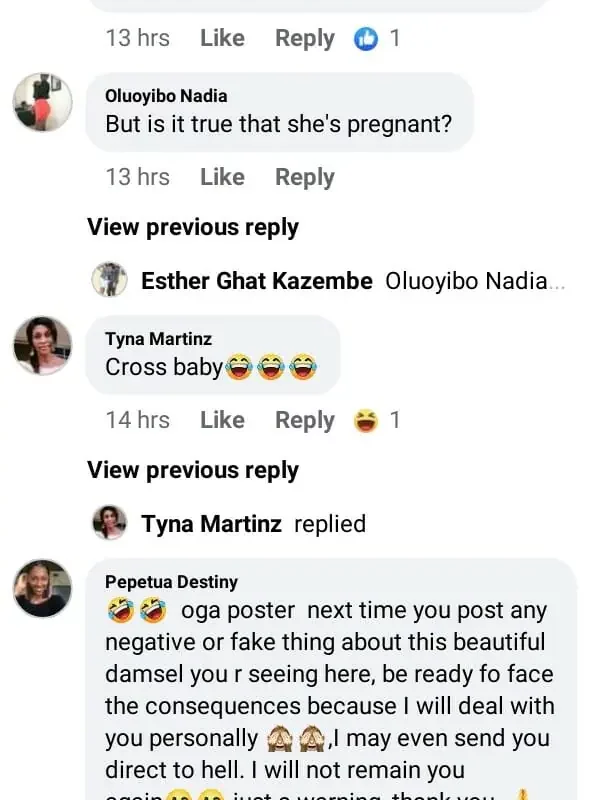This screenshot has height=800, width=600.
Task: Tap Esther Ghat Kazembe's small avatar
Action: [109, 280]
